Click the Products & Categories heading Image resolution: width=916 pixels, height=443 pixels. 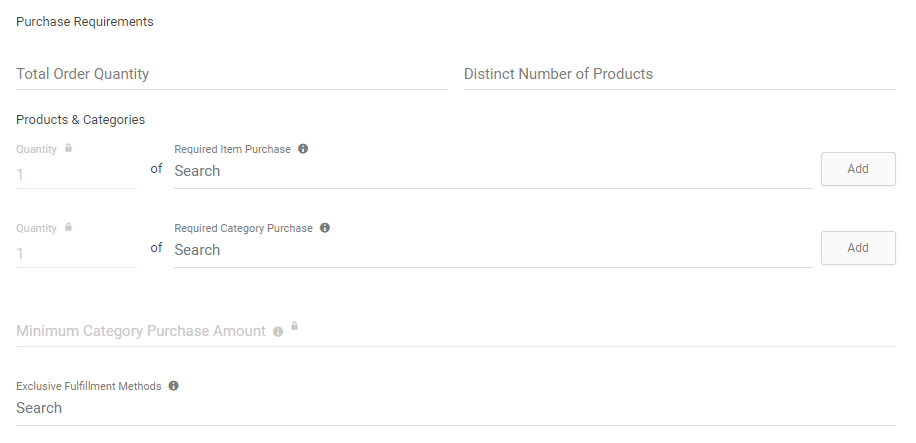(81, 120)
